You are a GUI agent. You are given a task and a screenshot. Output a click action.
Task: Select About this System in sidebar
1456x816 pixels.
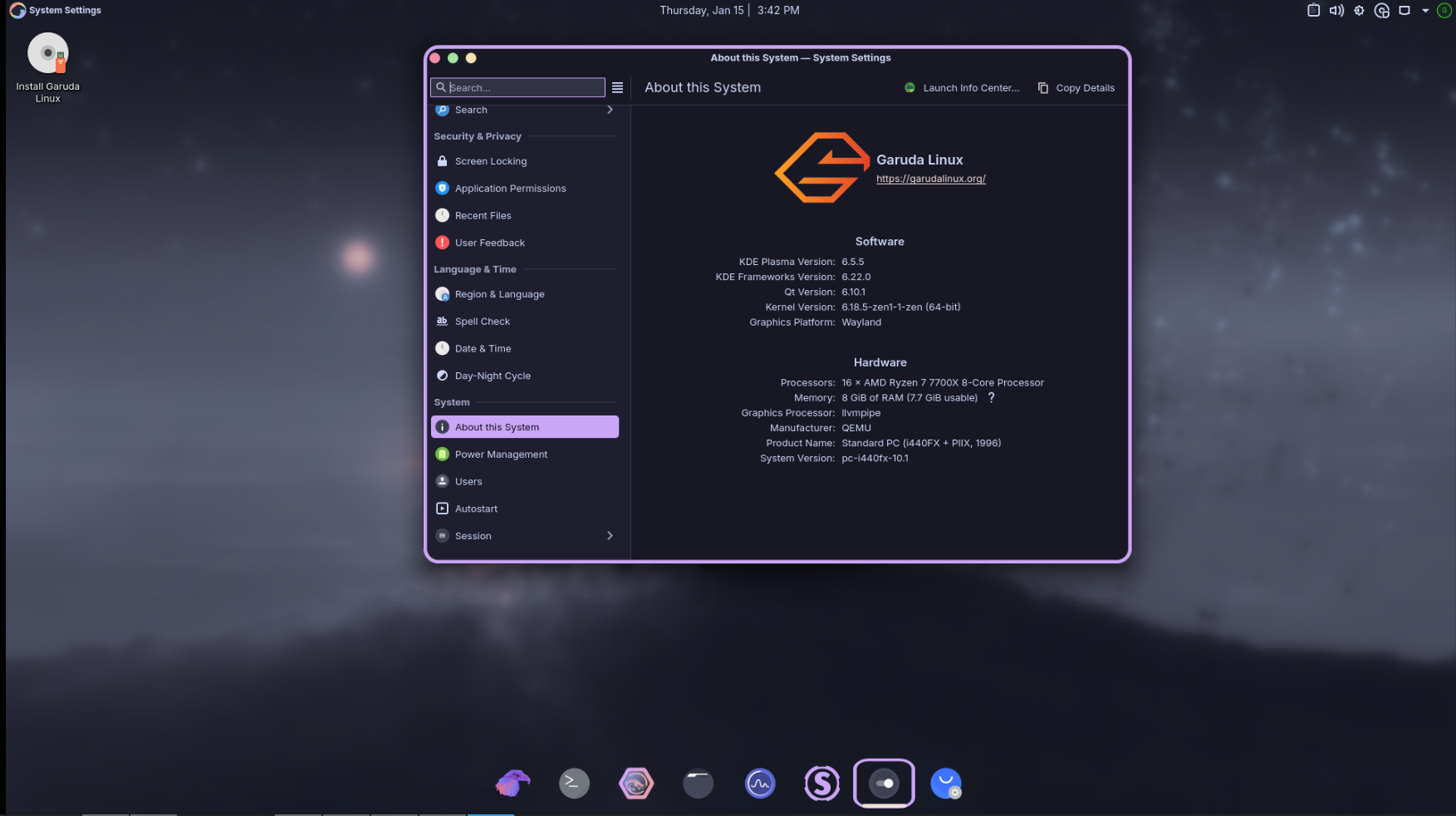(x=525, y=427)
